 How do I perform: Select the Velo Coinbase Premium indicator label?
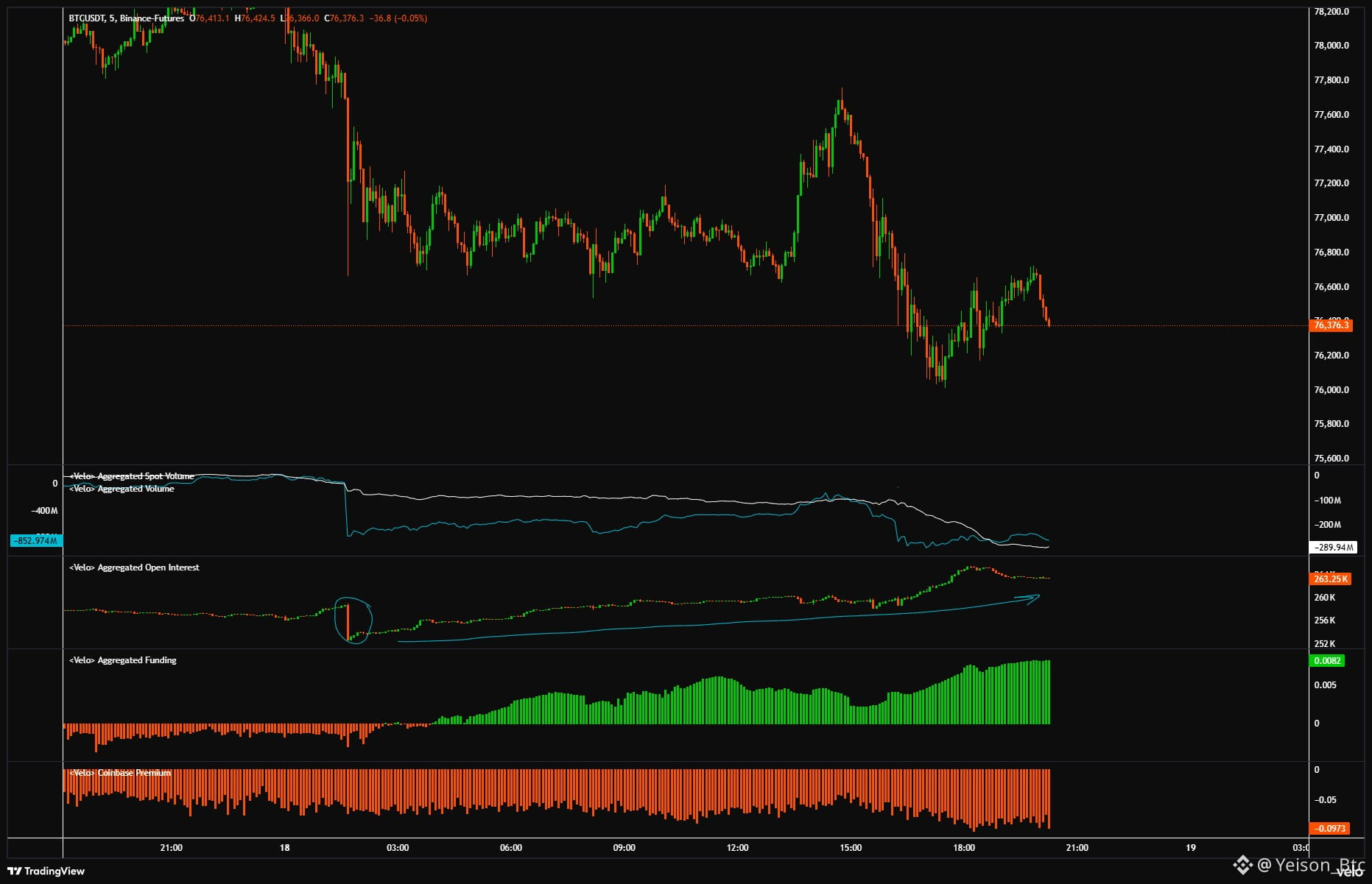[120, 773]
